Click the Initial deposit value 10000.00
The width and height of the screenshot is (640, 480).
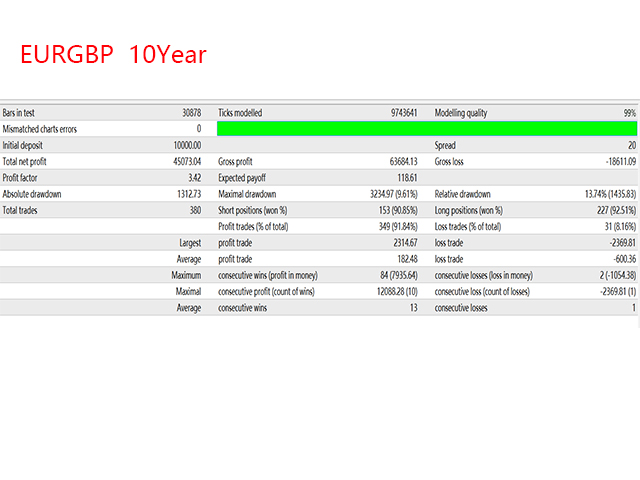tap(182, 145)
